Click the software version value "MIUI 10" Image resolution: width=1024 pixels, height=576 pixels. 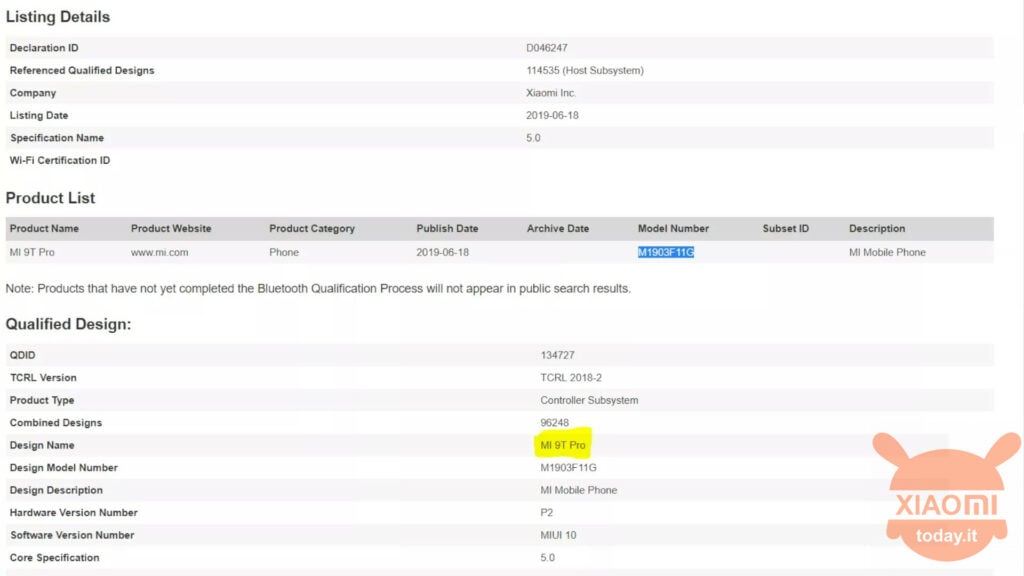[x=558, y=536]
